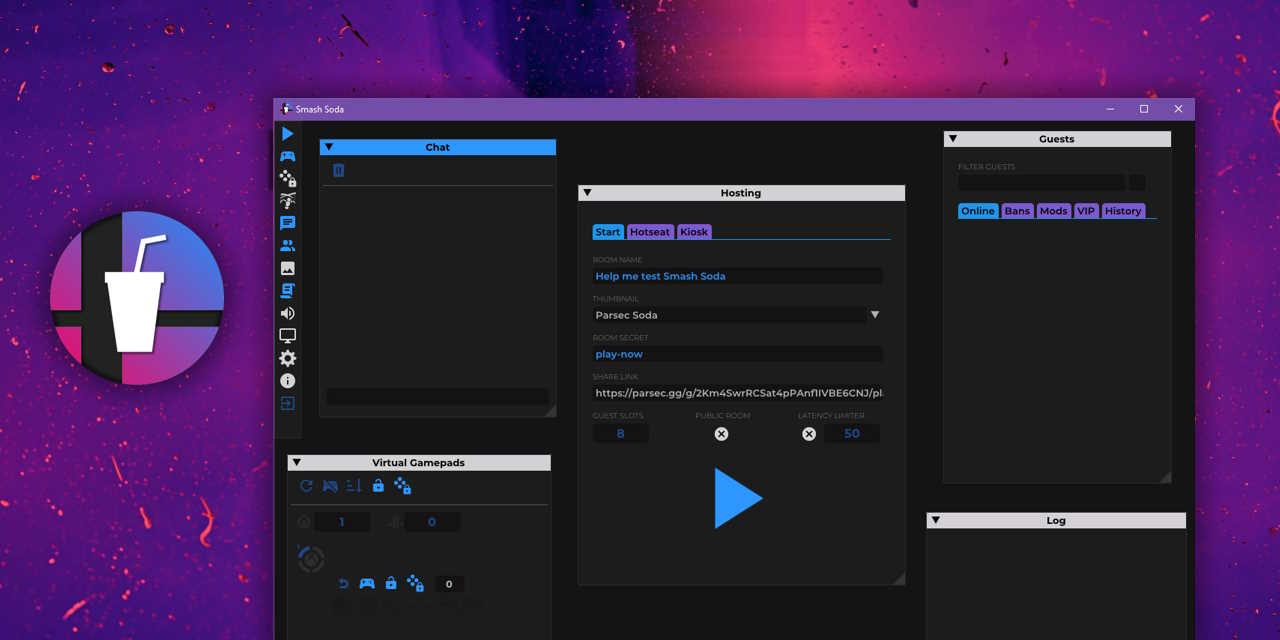Open video settings via sidebar monitor icon
Viewport: 1280px width, 640px height.
point(288,336)
